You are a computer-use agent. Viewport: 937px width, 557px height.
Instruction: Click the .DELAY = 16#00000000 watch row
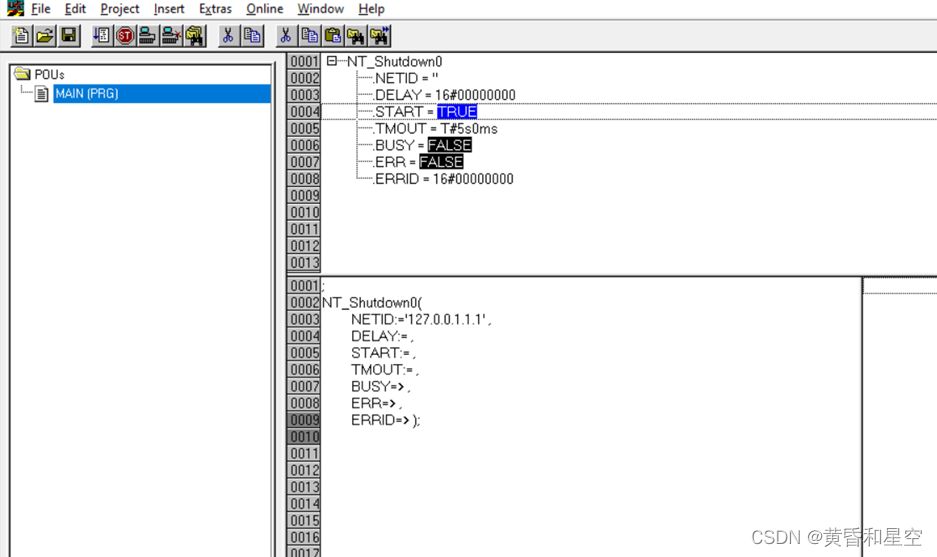(445, 95)
